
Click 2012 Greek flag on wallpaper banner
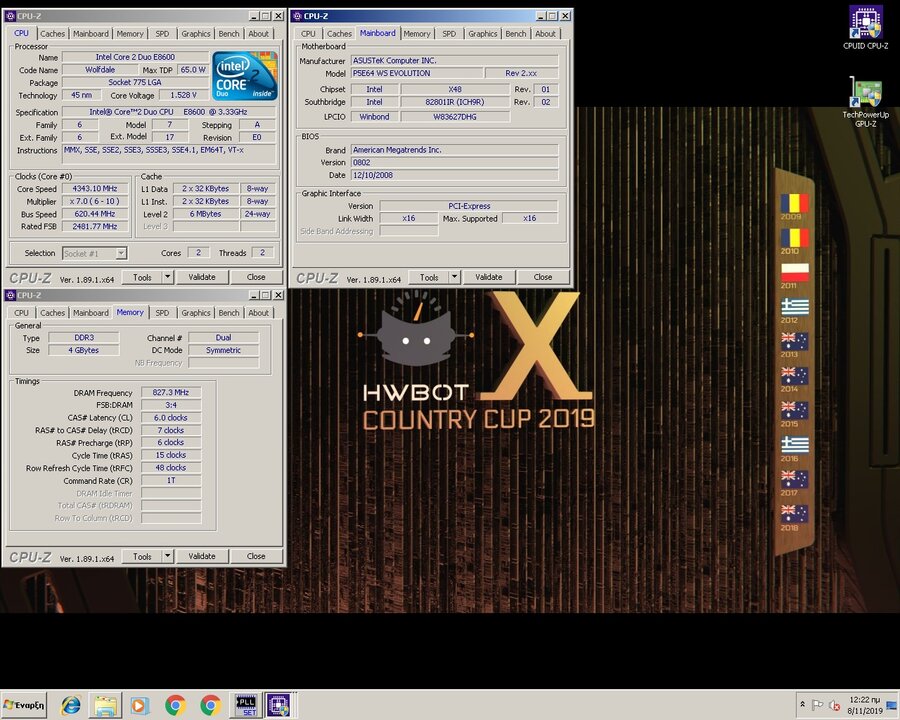click(794, 307)
